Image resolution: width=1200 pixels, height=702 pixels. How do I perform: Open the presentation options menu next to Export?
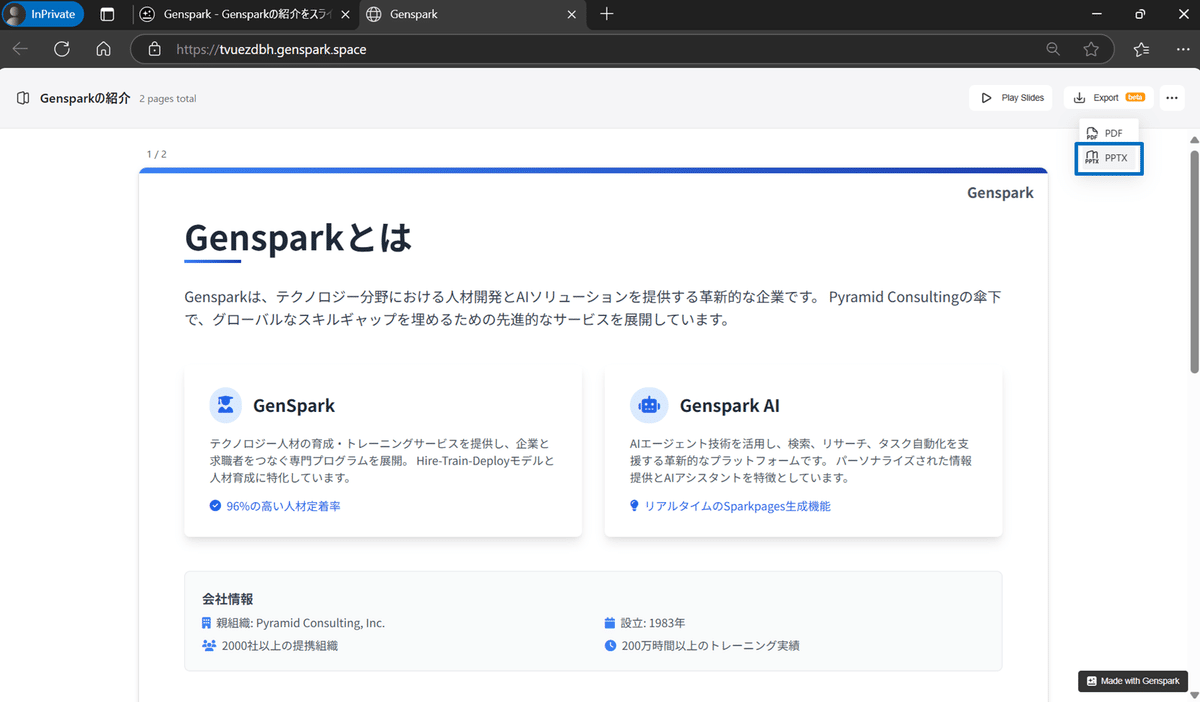click(x=1171, y=97)
